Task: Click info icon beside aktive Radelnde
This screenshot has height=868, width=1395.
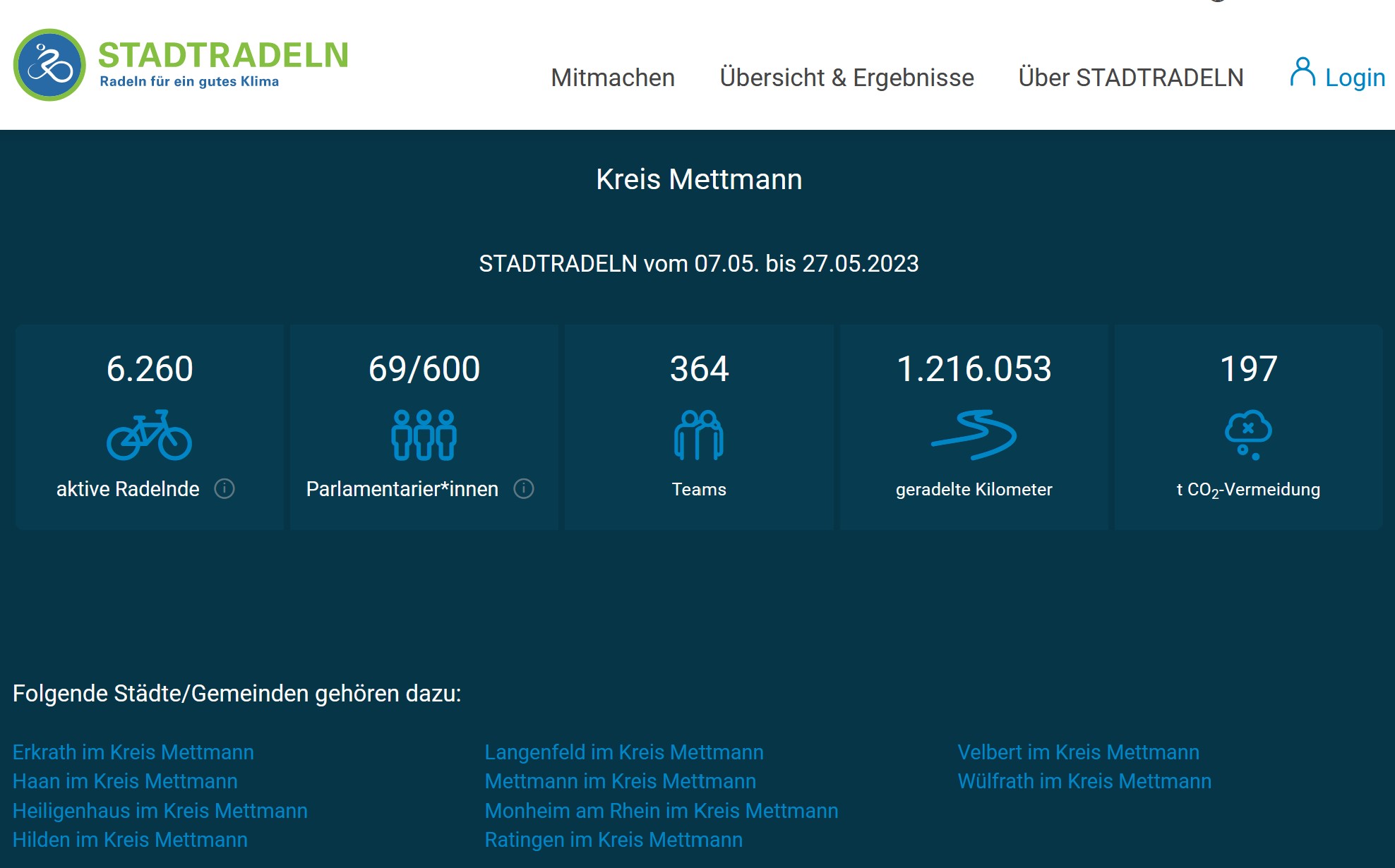Action: coord(224,488)
